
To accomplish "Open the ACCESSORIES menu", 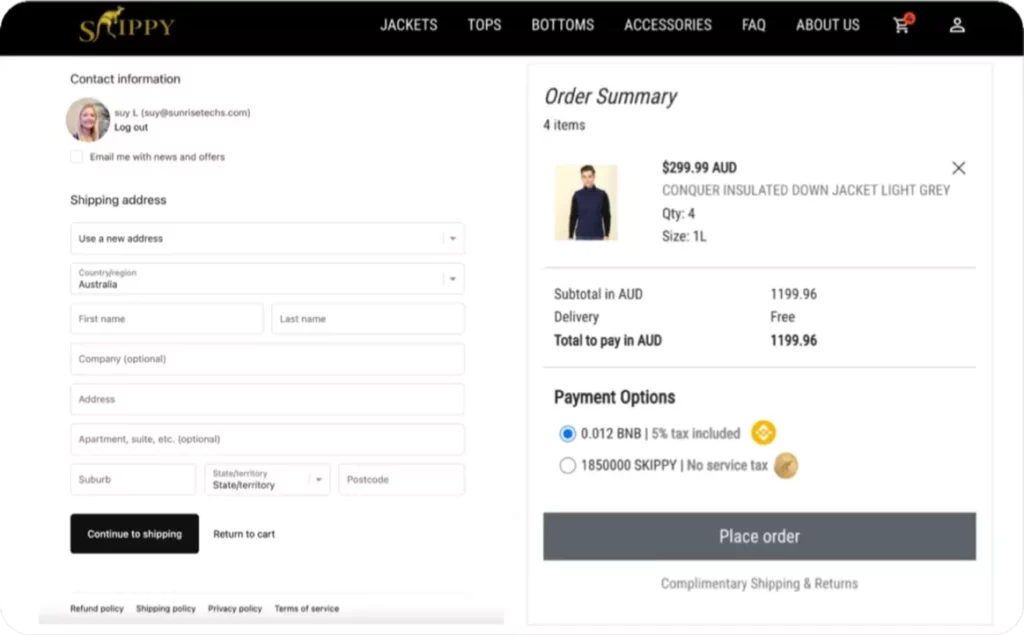I will click(x=667, y=25).
